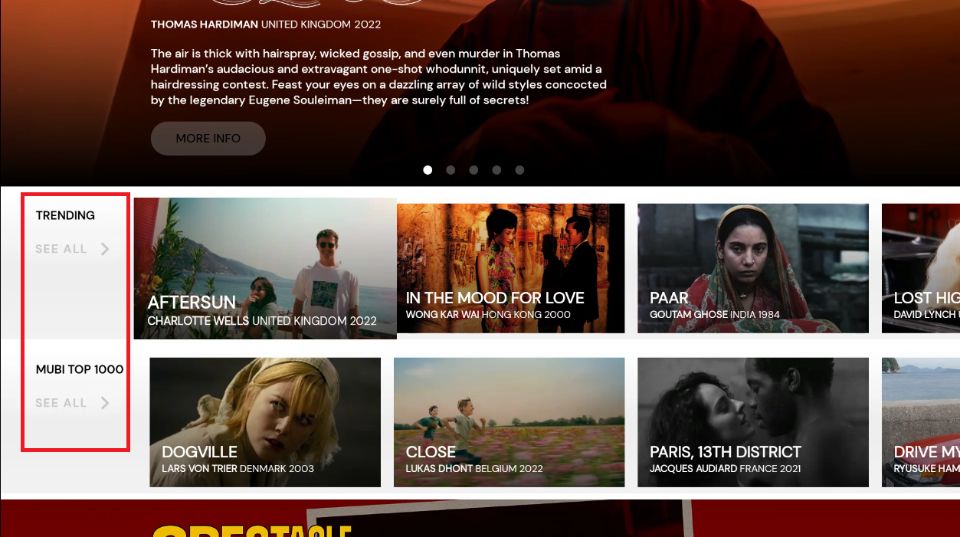Click Wong Kar Wai Hong Kong 2000 caption
Viewport: 960px width, 537px height.
click(488, 315)
